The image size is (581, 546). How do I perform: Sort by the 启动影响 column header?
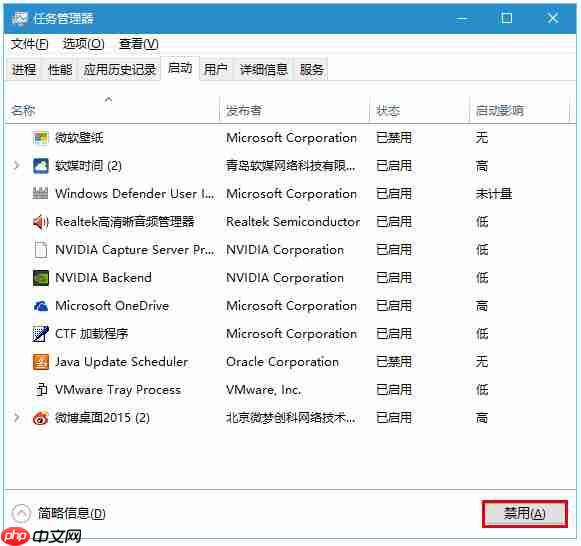tap(519, 110)
